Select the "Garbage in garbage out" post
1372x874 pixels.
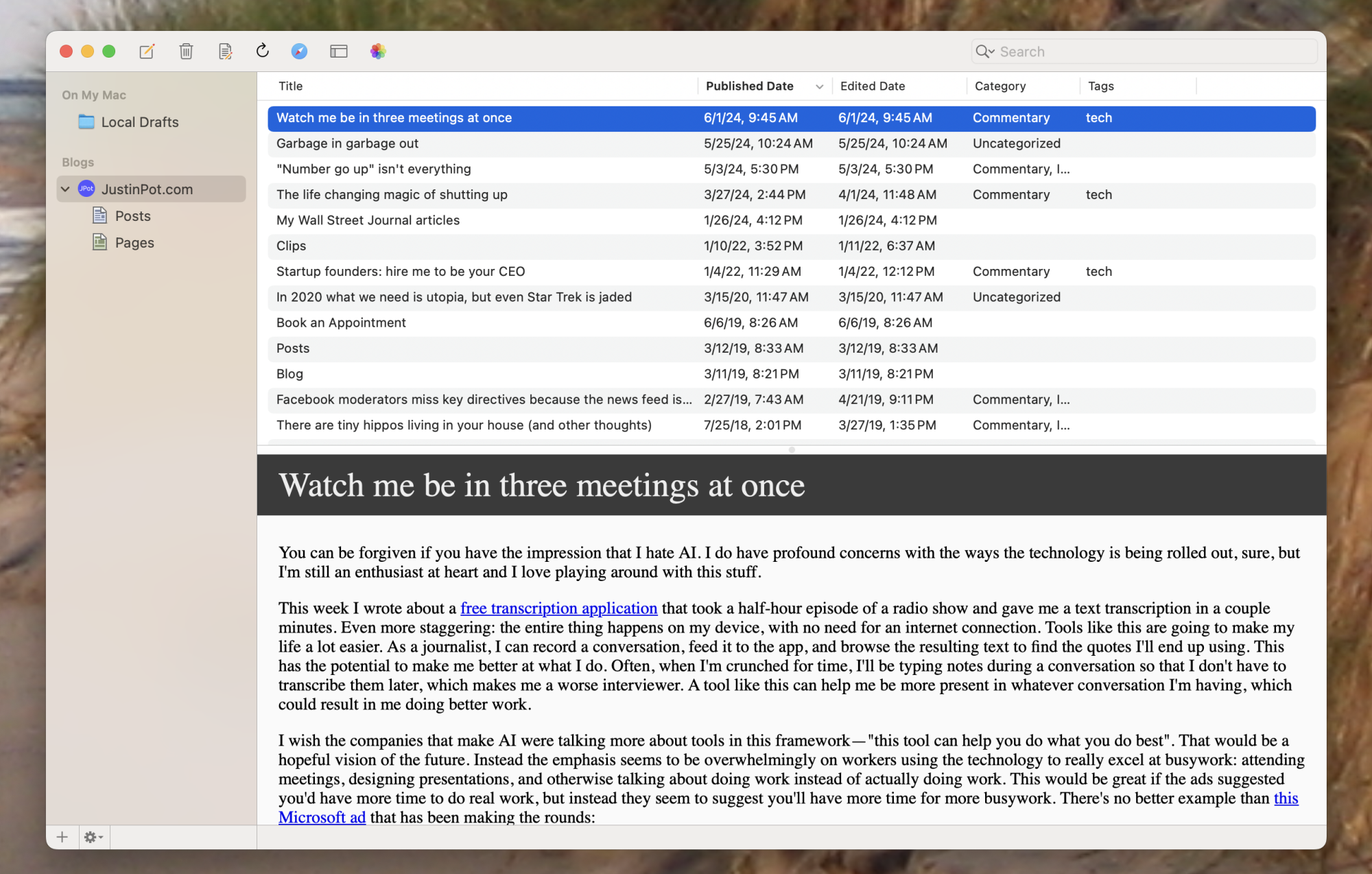pyautogui.click(x=792, y=143)
